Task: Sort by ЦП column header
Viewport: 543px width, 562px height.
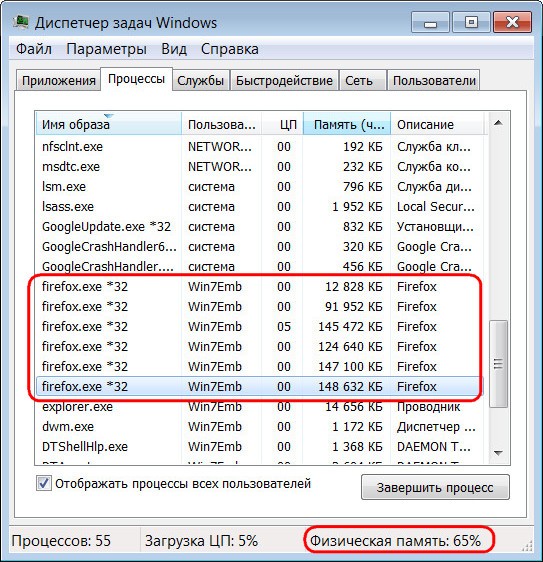Action: tap(282, 124)
